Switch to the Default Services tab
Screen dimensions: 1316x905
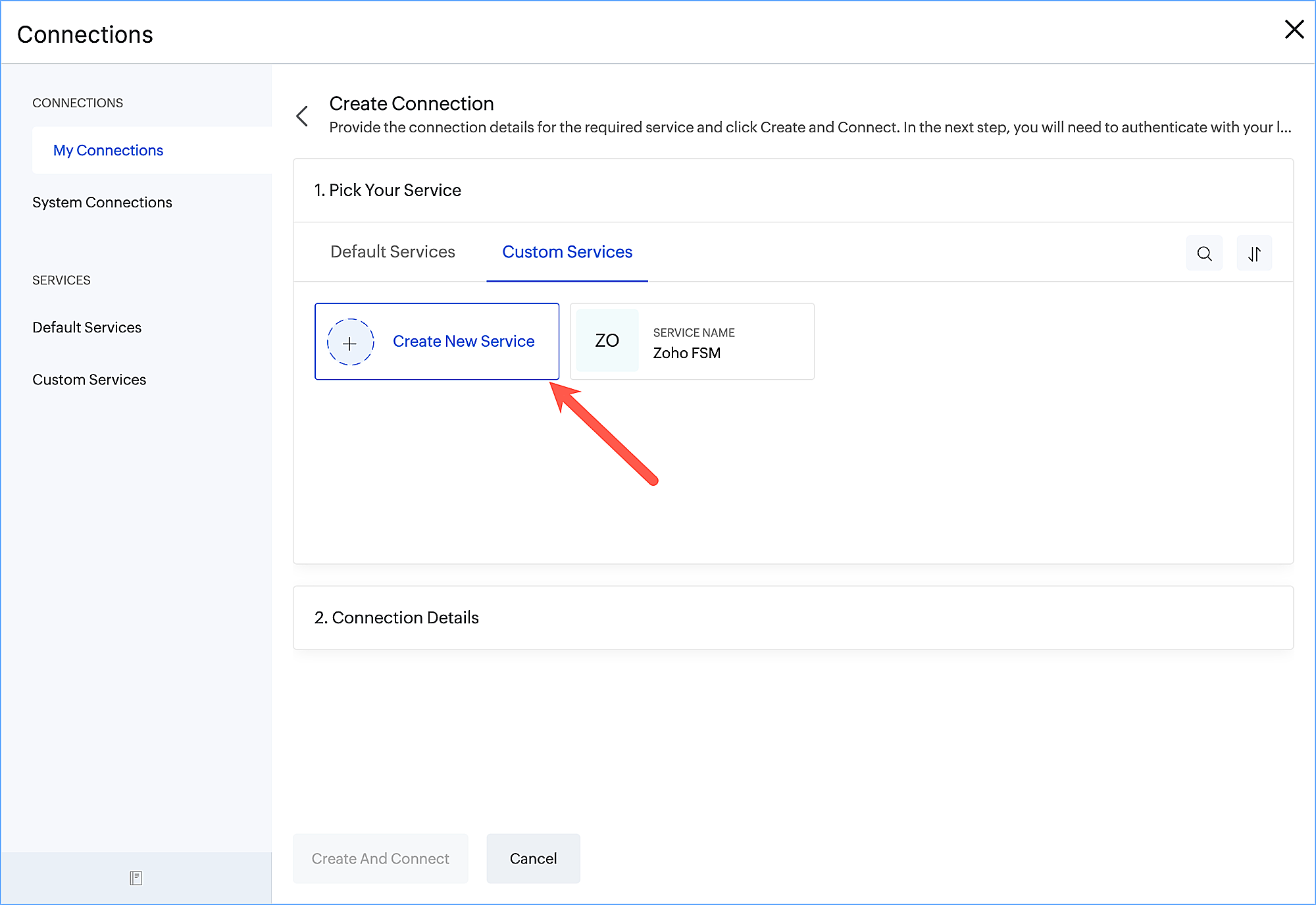click(392, 252)
